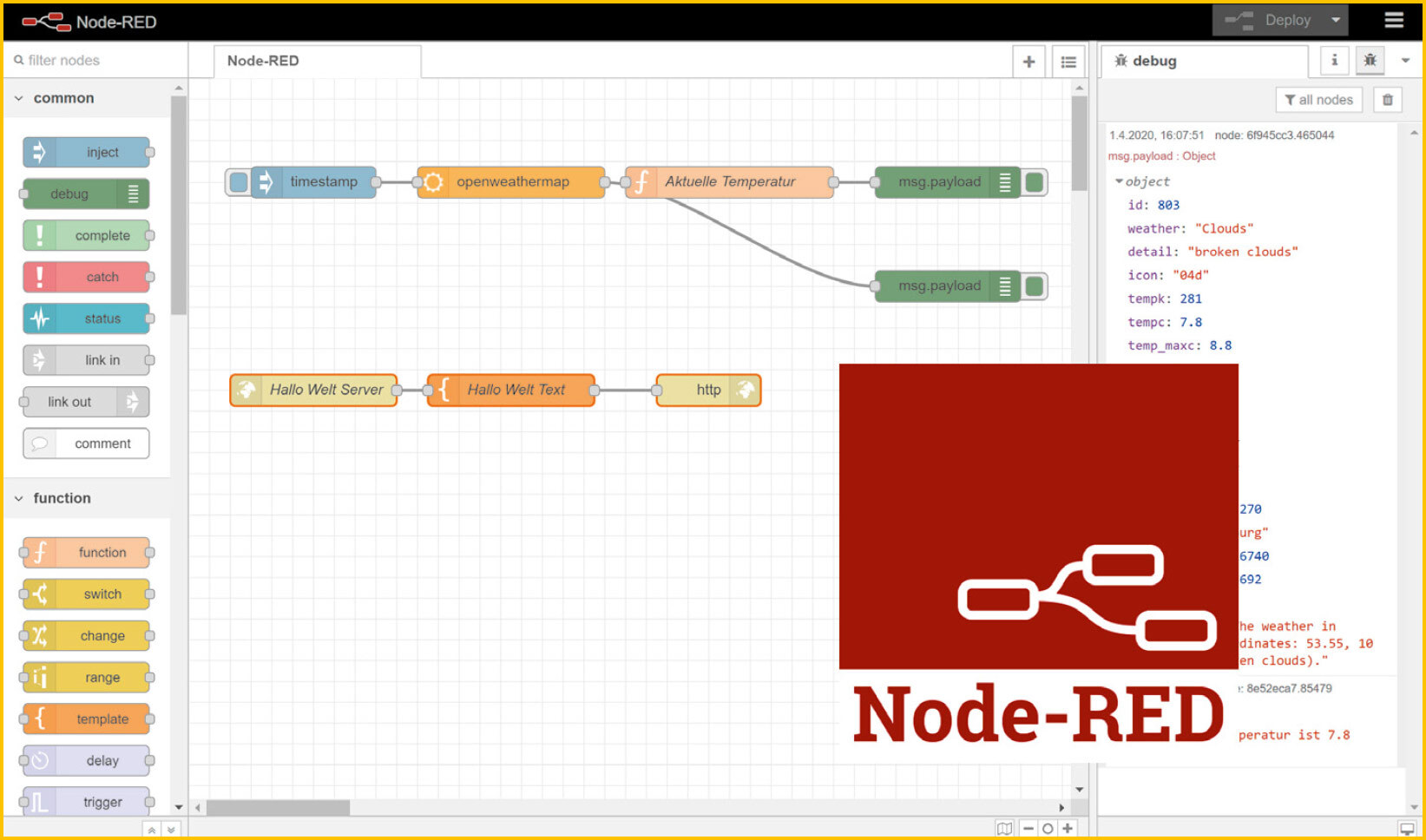Select the inject node in the palette

click(x=87, y=152)
